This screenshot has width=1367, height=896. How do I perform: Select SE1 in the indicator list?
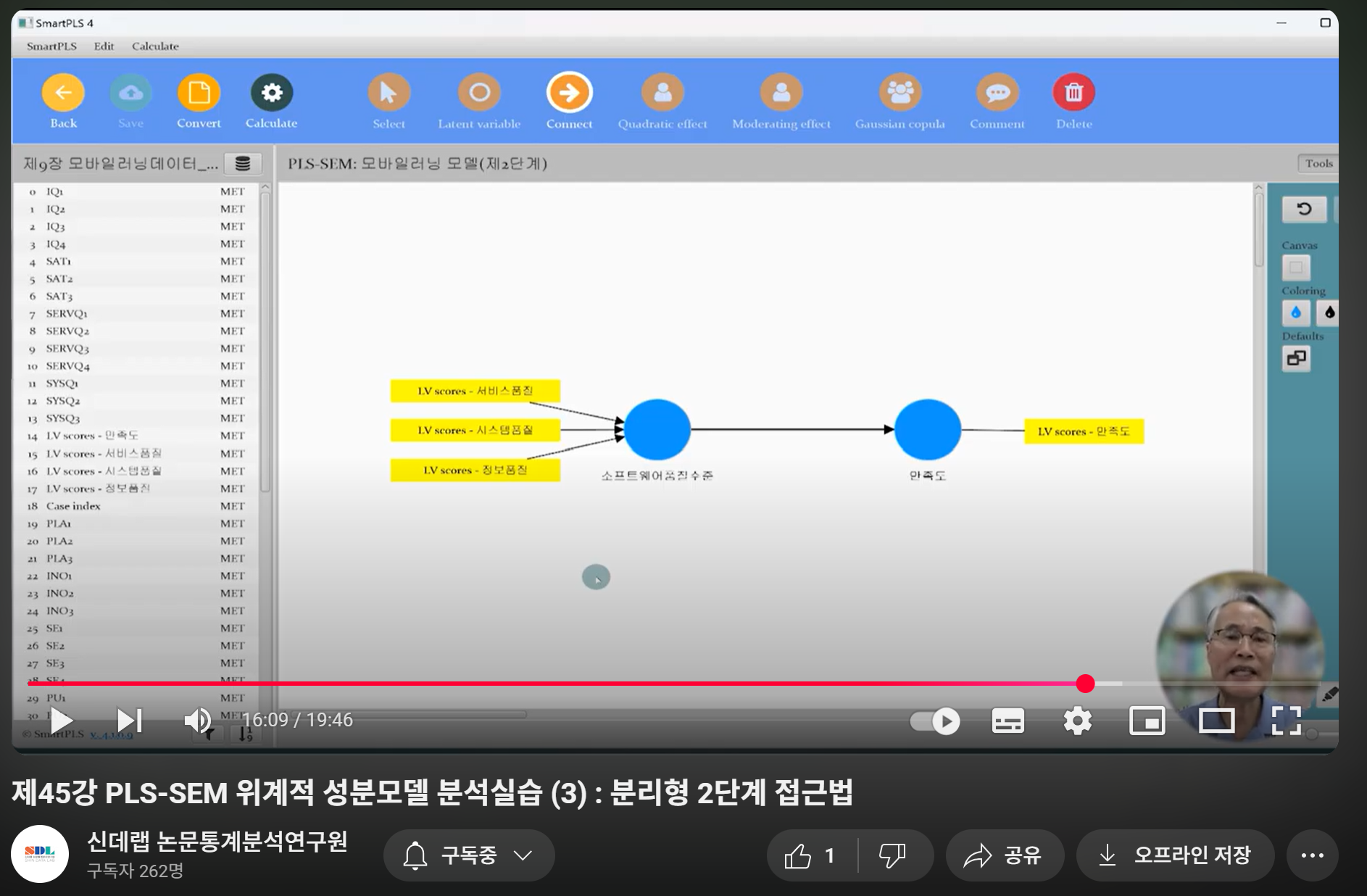(137, 628)
